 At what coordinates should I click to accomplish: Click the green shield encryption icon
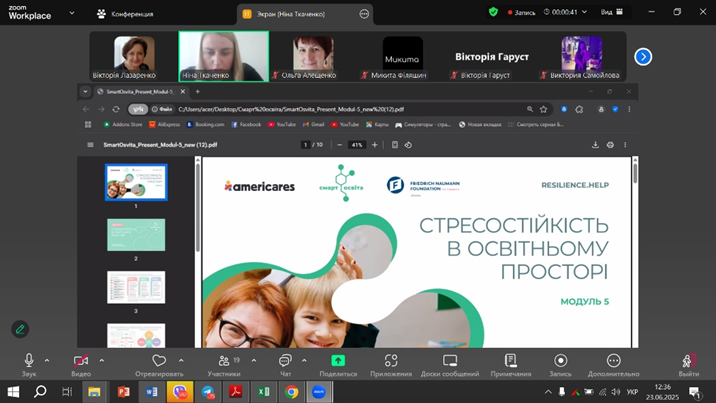(x=493, y=12)
